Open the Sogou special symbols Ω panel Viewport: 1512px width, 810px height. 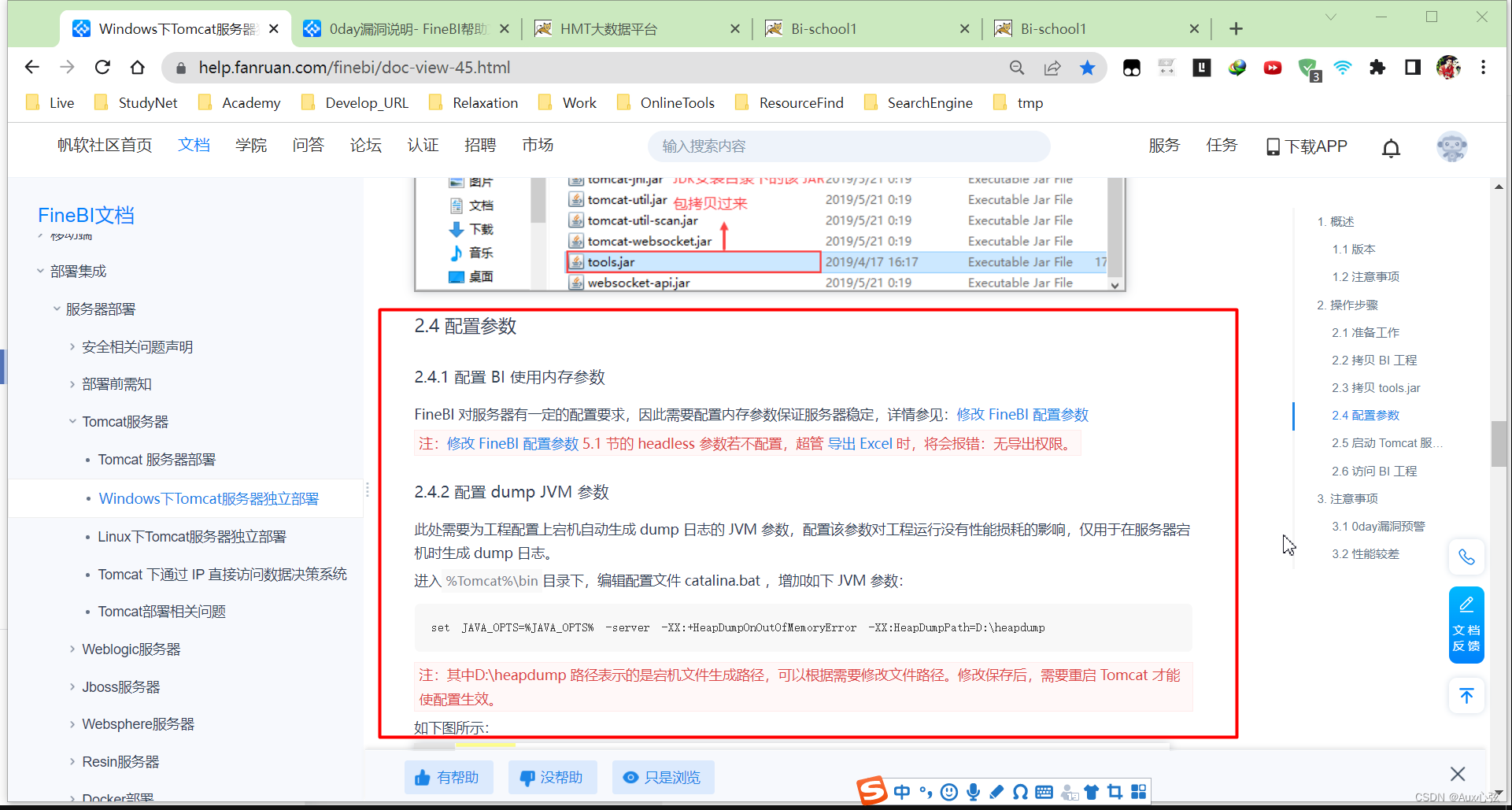coord(1020,792)
